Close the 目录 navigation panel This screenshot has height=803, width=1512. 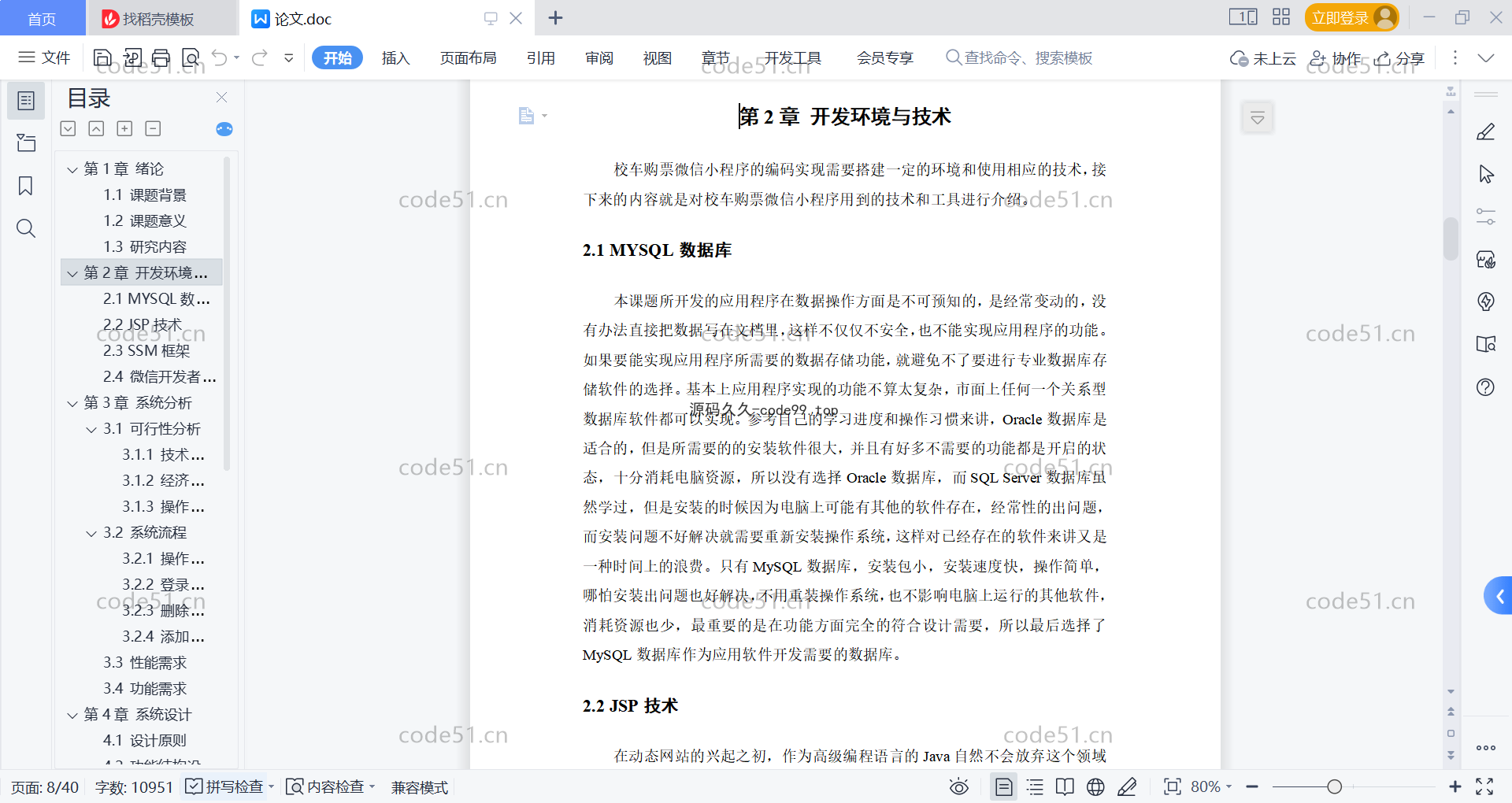[x=221, y=97]
